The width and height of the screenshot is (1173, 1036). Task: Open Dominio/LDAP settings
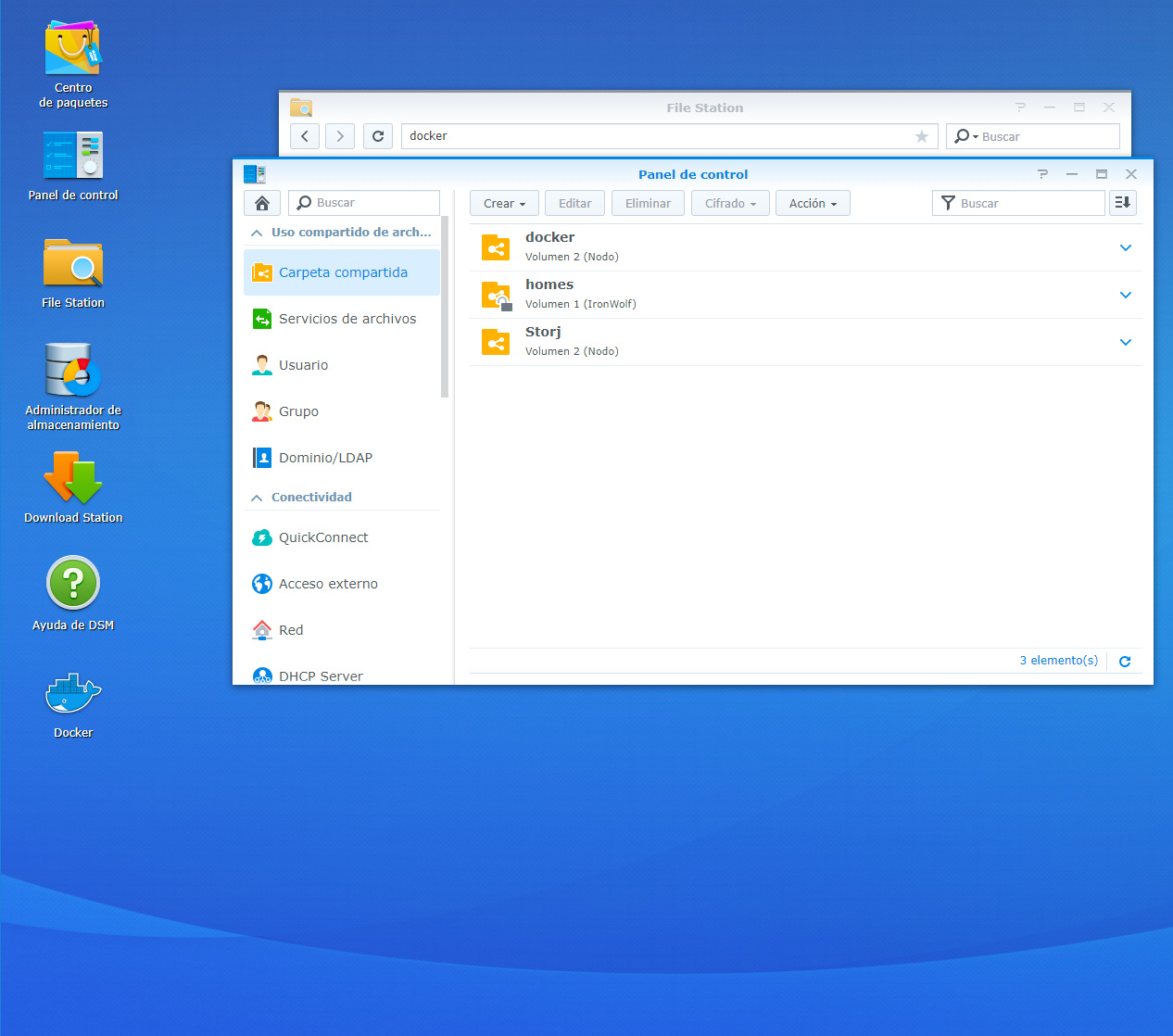(x=342, y=458)
